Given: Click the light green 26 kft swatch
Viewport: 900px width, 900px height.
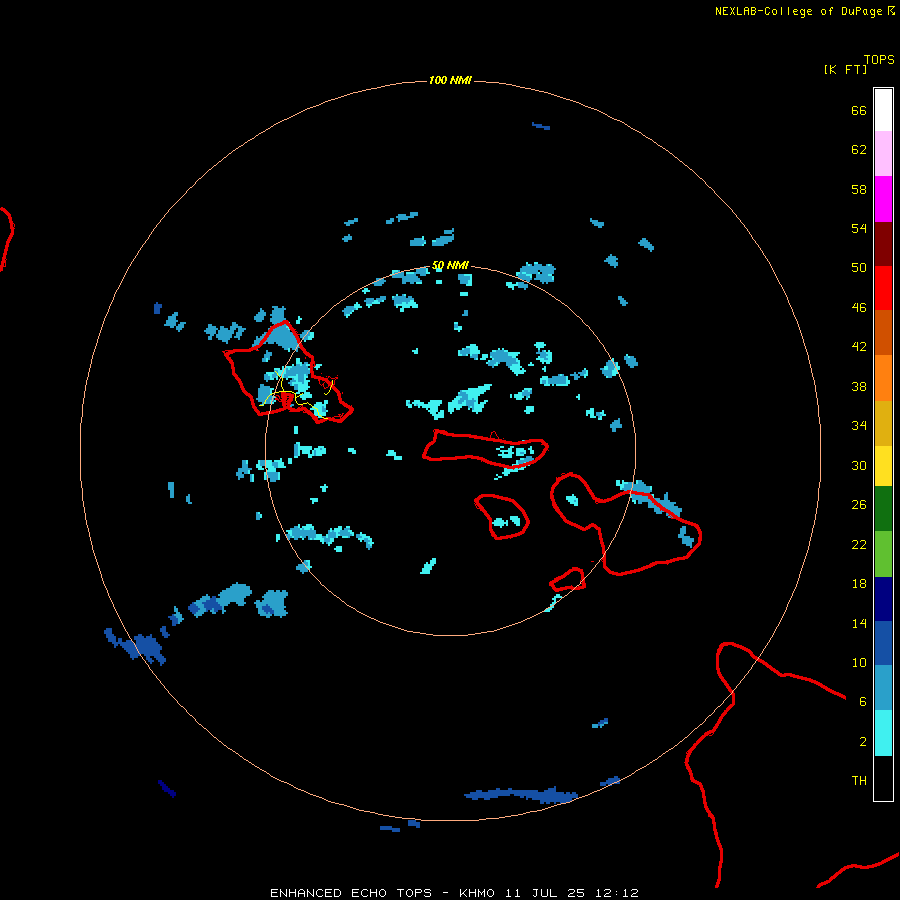Looking at the screenshot, I should point(883,554).
